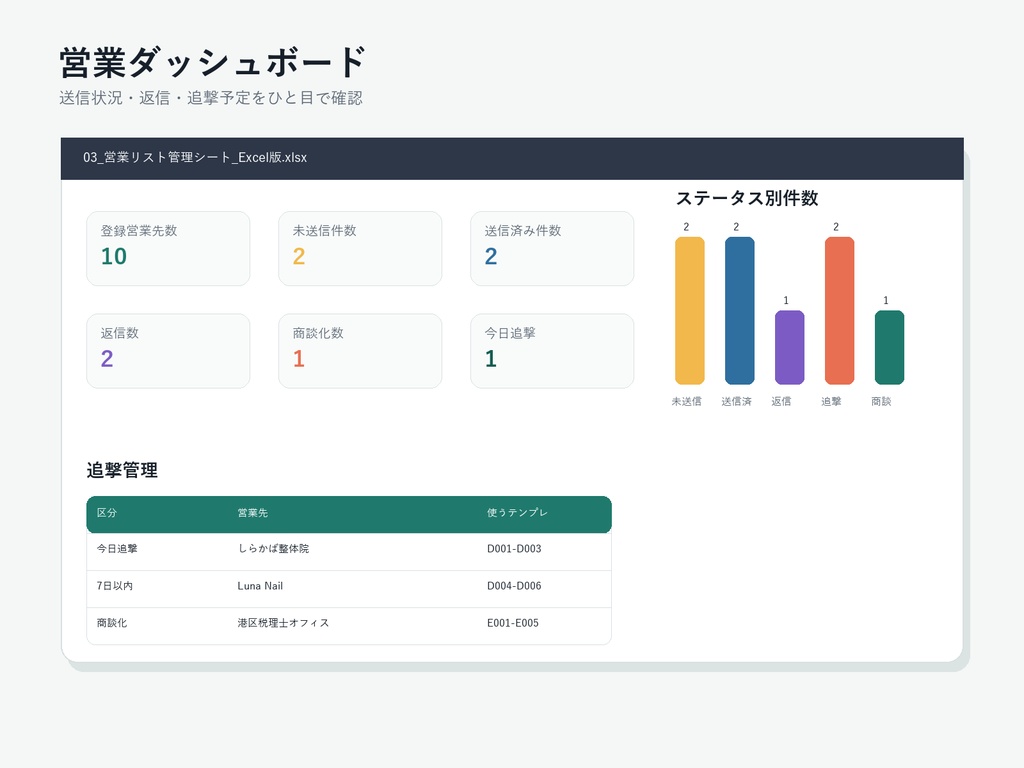Screen dimensions: 1024x768
Task: Click the 営業ダッシュボード page title
Action: (x=212, y=63)
